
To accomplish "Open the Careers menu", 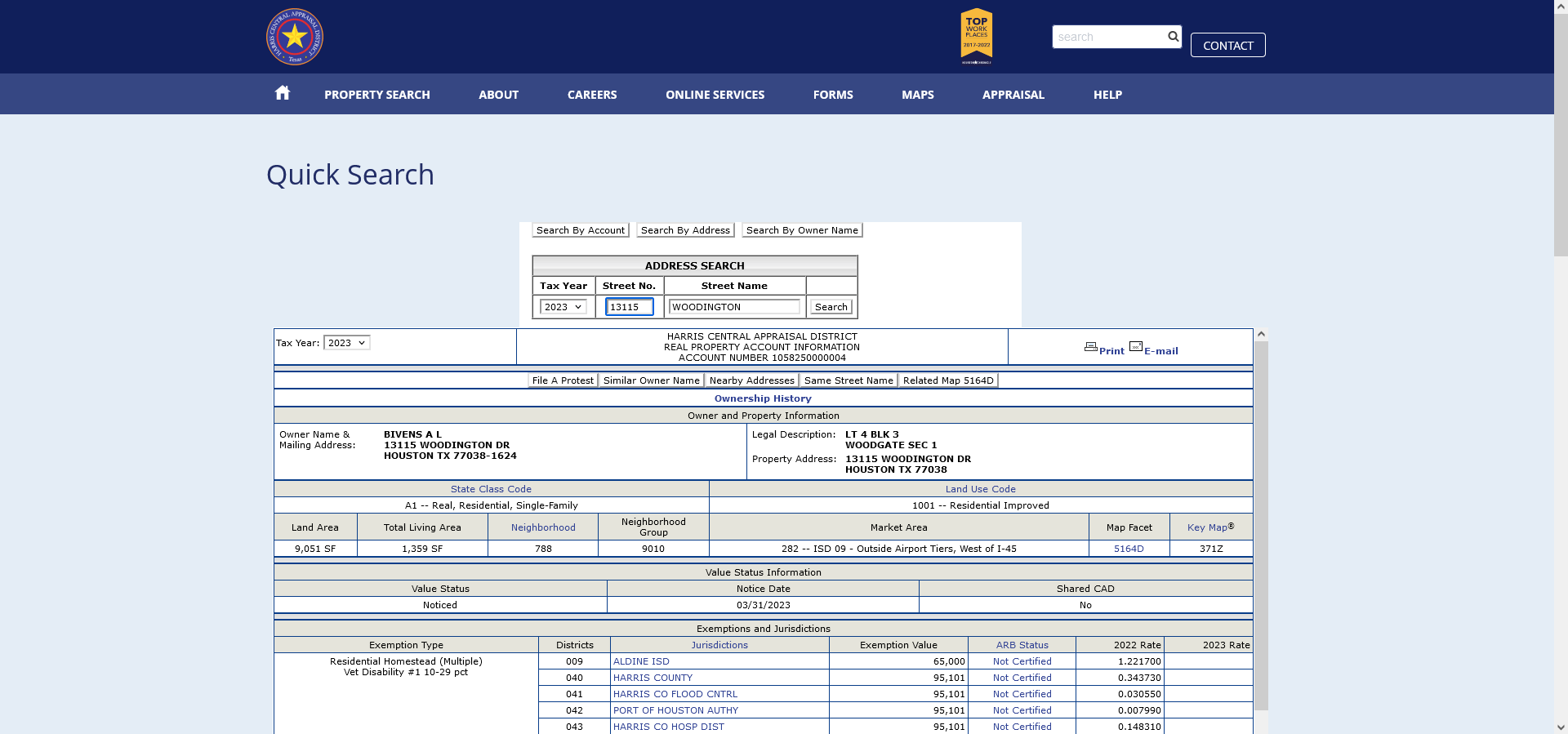I will click(592, 95).
